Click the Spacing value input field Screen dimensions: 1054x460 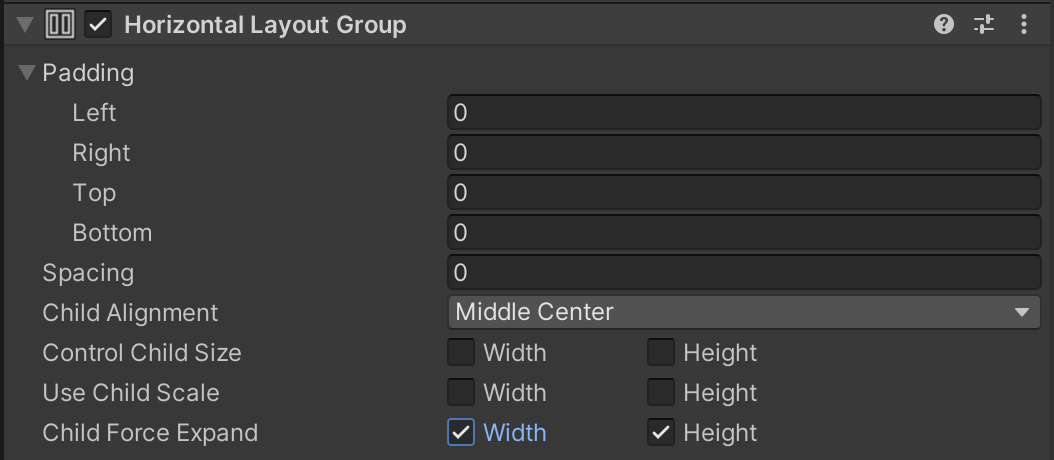[x=744, y=272]
